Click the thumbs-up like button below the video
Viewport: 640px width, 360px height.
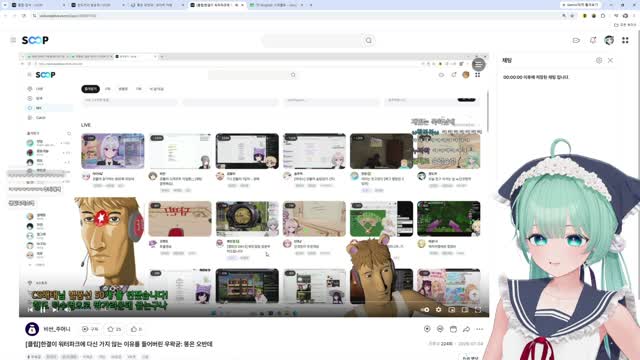(136, 329)
